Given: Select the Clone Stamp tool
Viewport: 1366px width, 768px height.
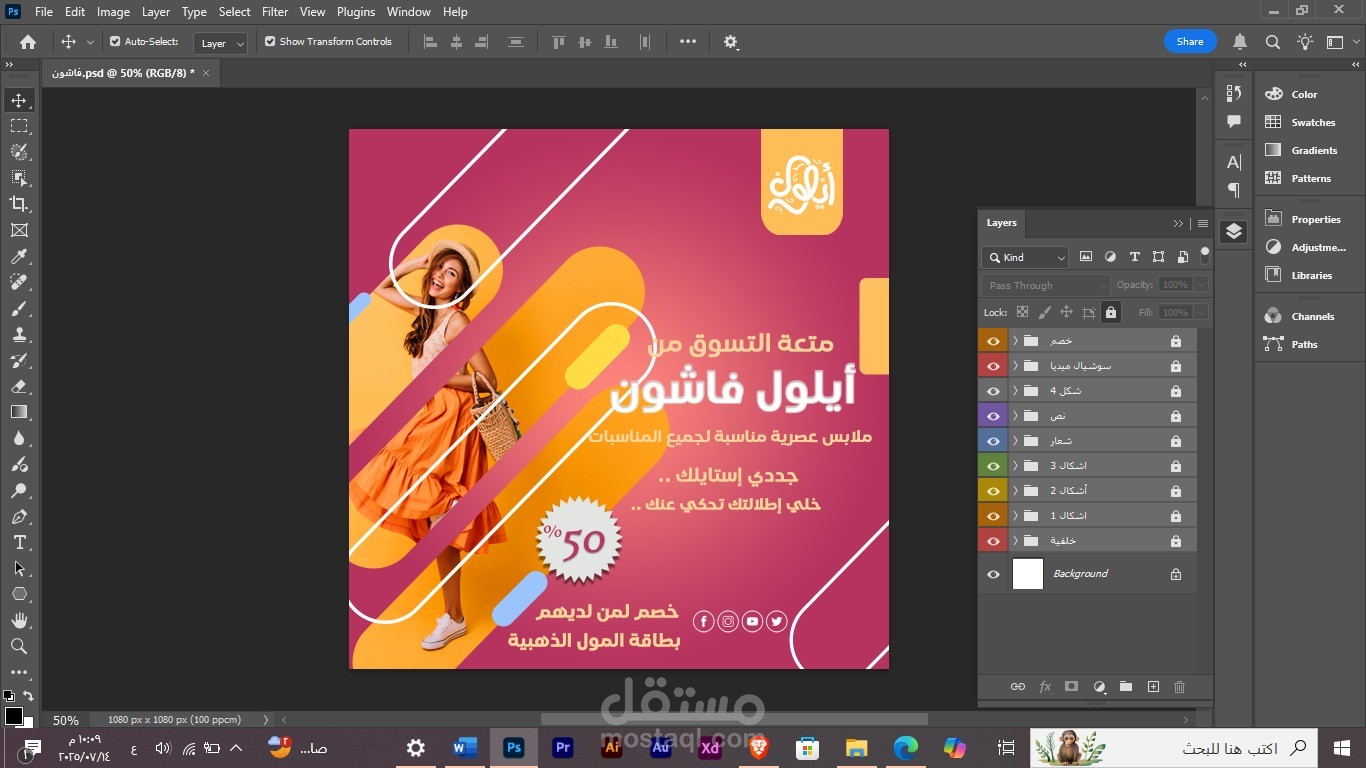Looking at the screenshot, I should [x=19, y=335].
